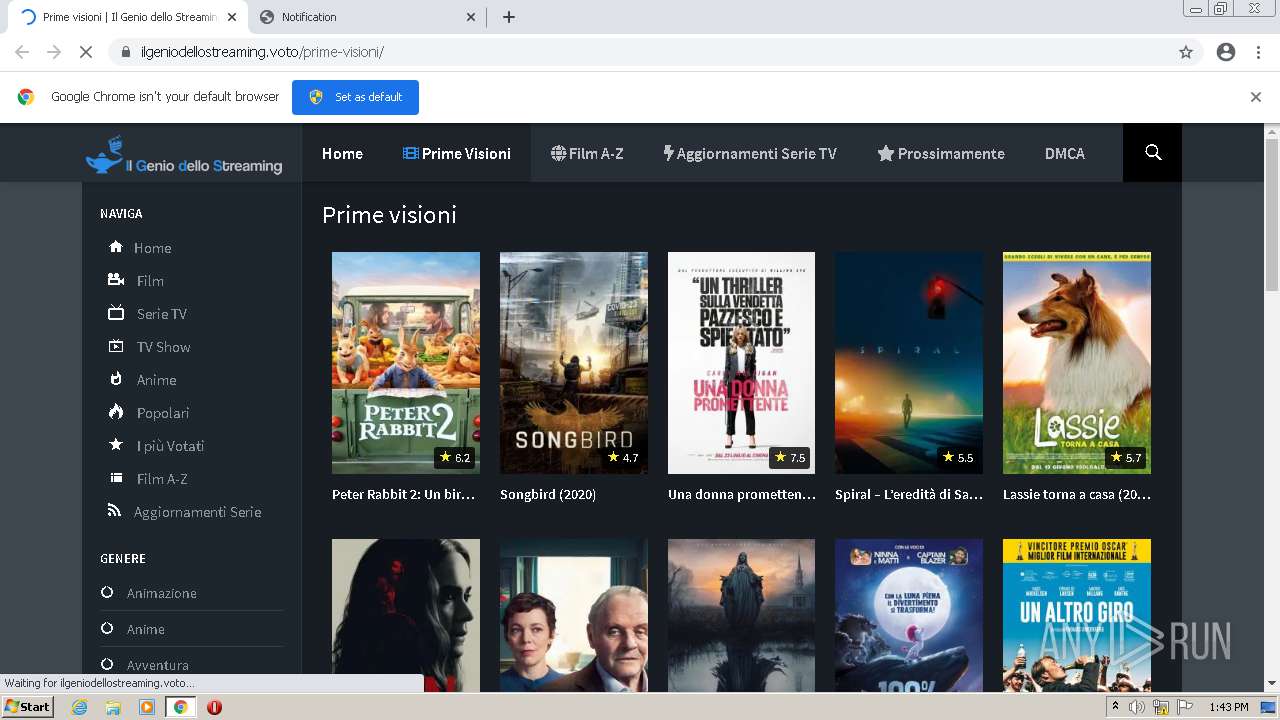
Task: Click the Film camera icon in sidebar
Action: (x=116, y=280)
